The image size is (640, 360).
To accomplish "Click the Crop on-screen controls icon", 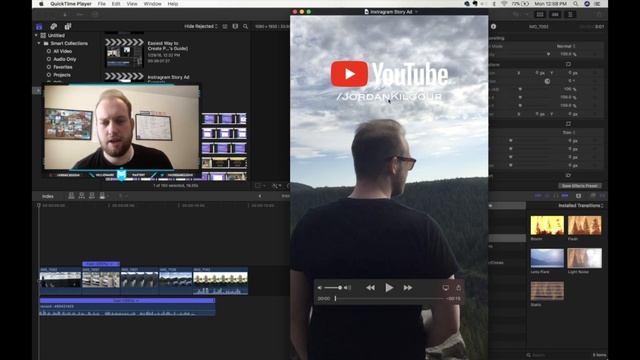I will (568, 124).
